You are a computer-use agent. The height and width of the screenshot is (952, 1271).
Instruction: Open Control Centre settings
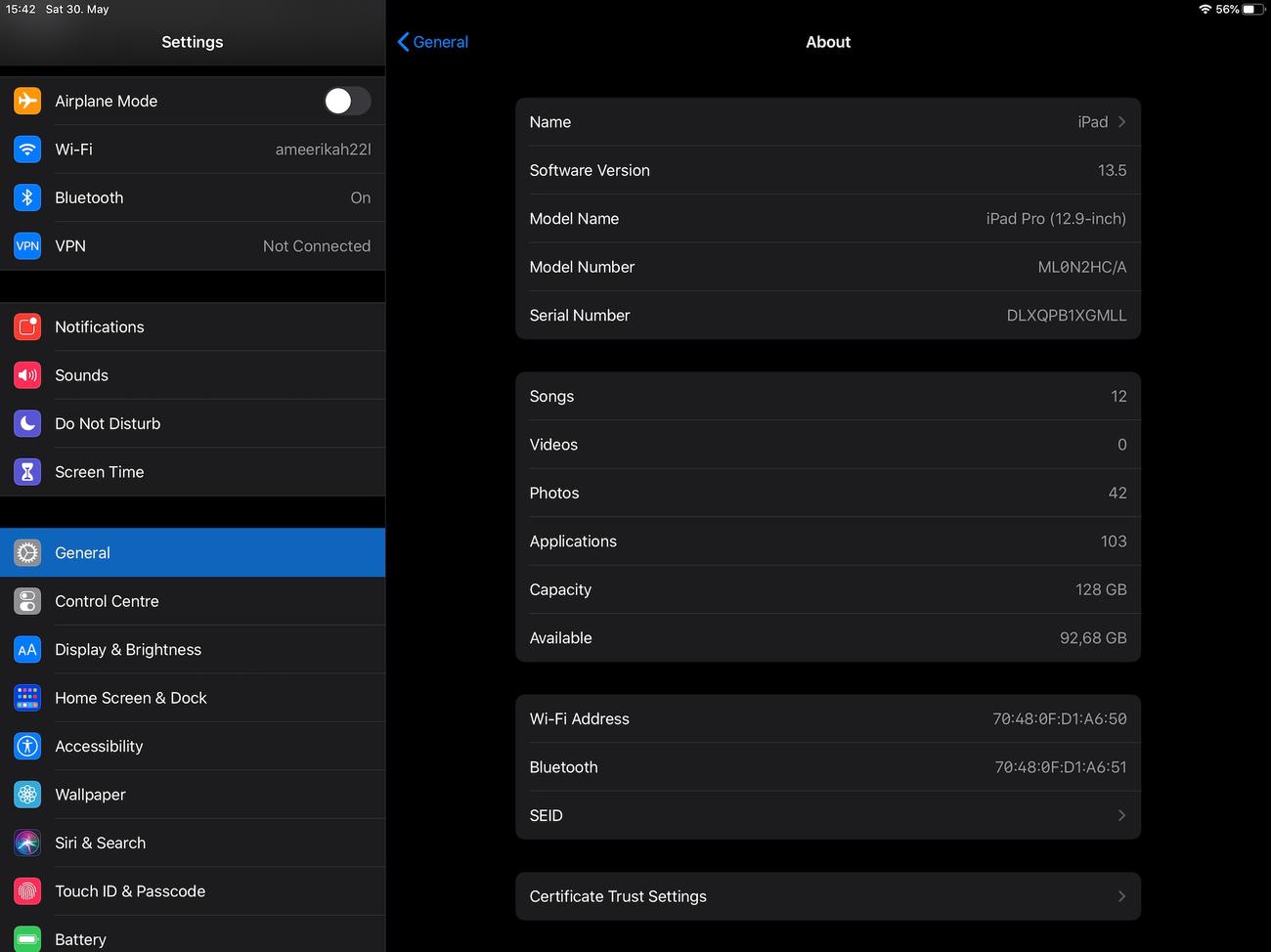pos(193,601)
